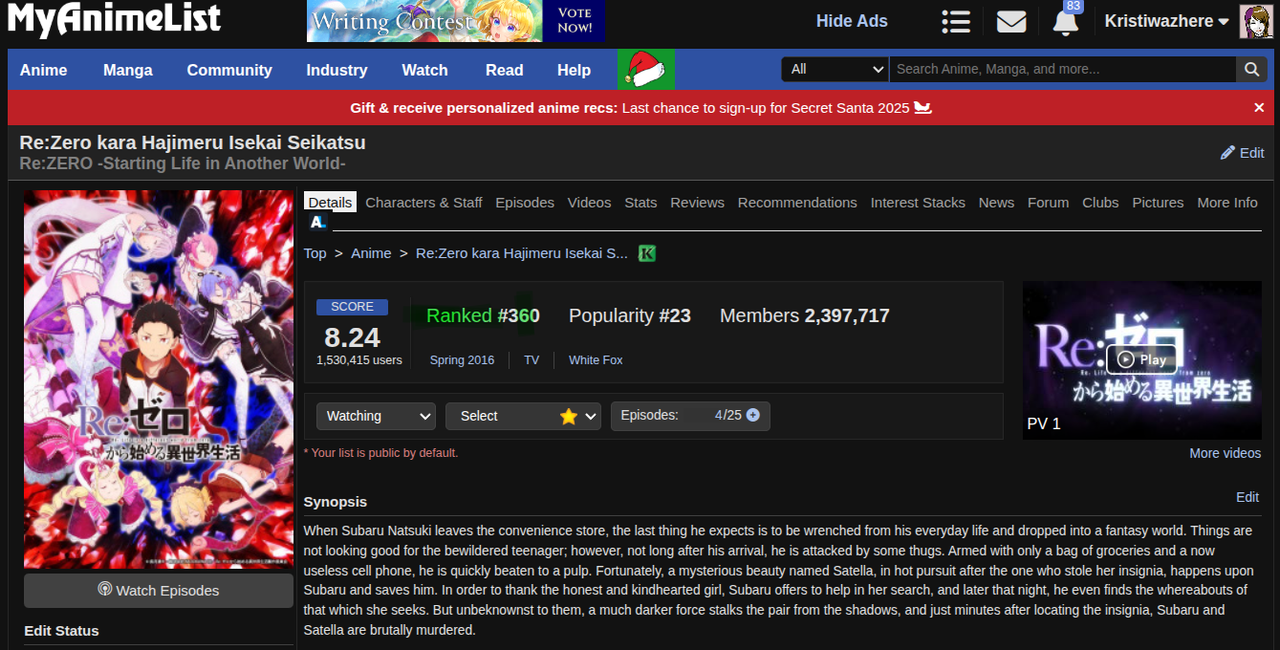The image size is (1280, 650).
Task: Click the Santa hat icon in navigation
Action: point(646,69)
